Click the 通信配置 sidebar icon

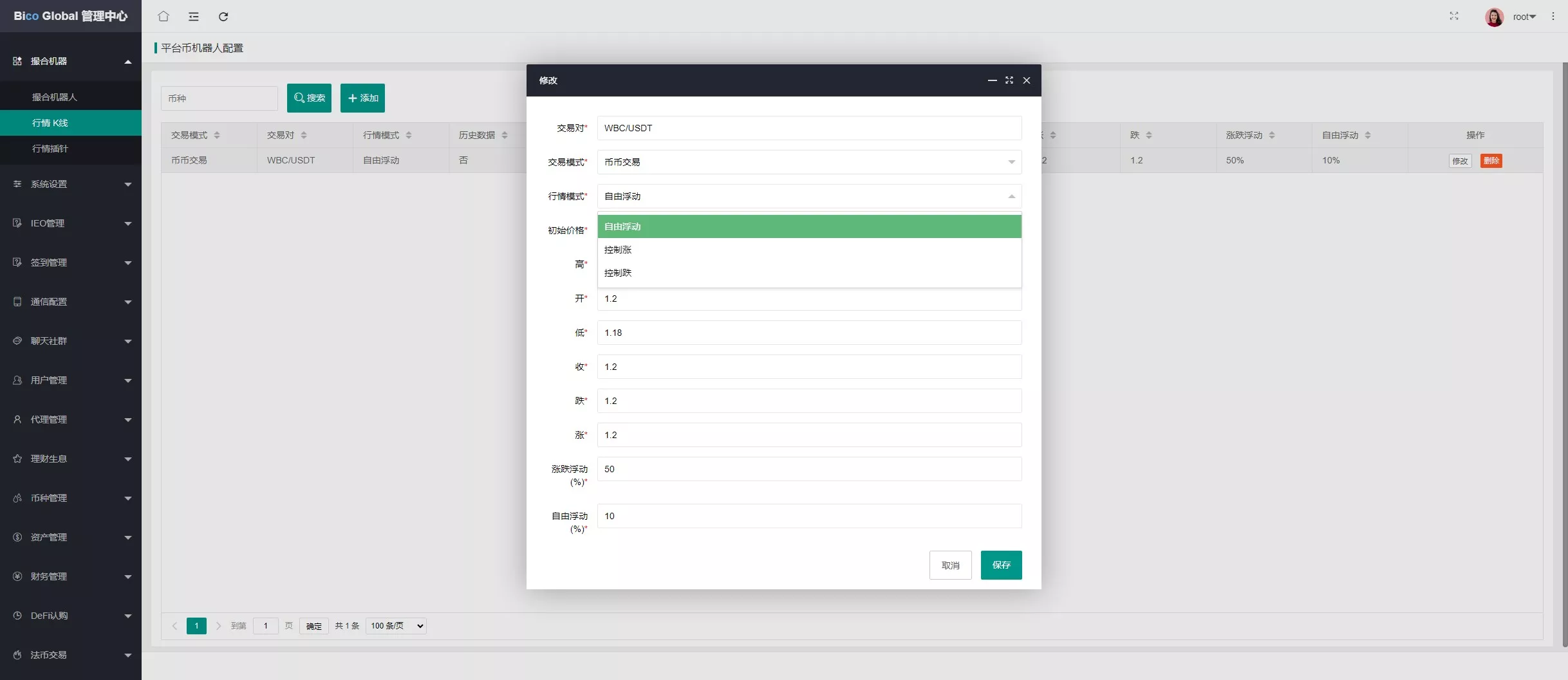point(17,302)
